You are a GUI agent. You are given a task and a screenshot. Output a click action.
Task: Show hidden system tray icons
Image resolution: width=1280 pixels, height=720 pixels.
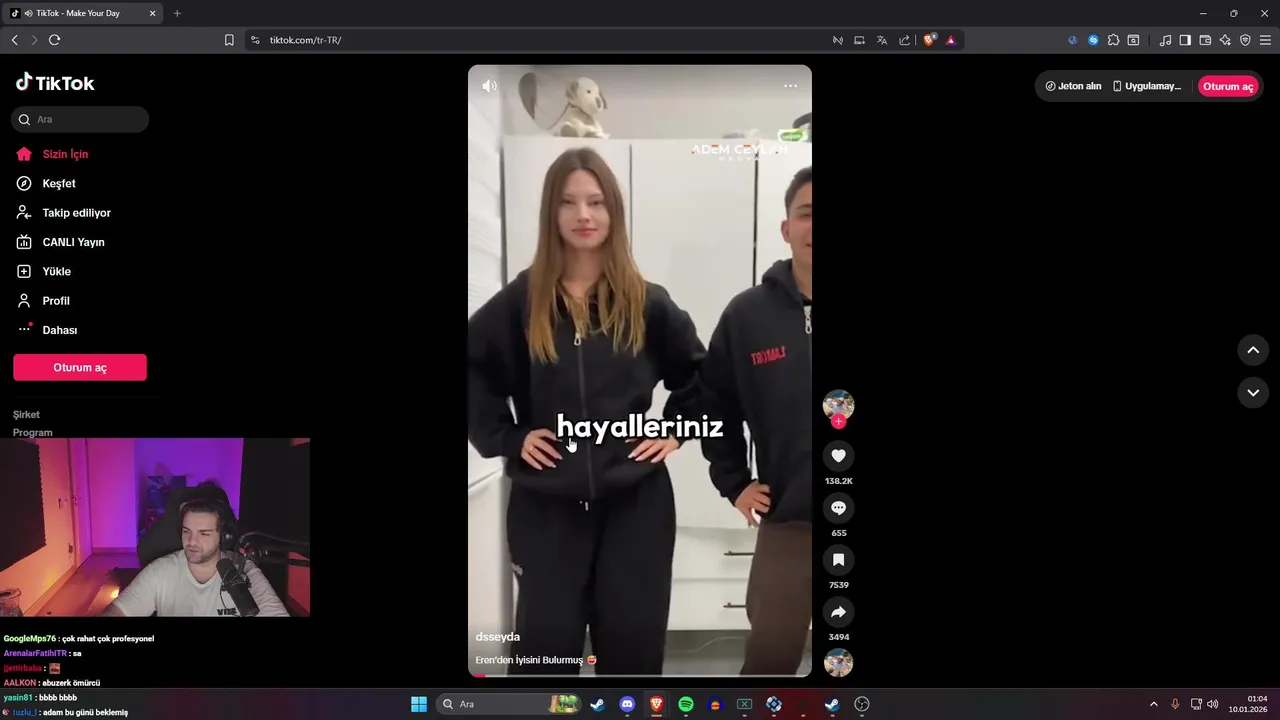(x=1153, y=704)
